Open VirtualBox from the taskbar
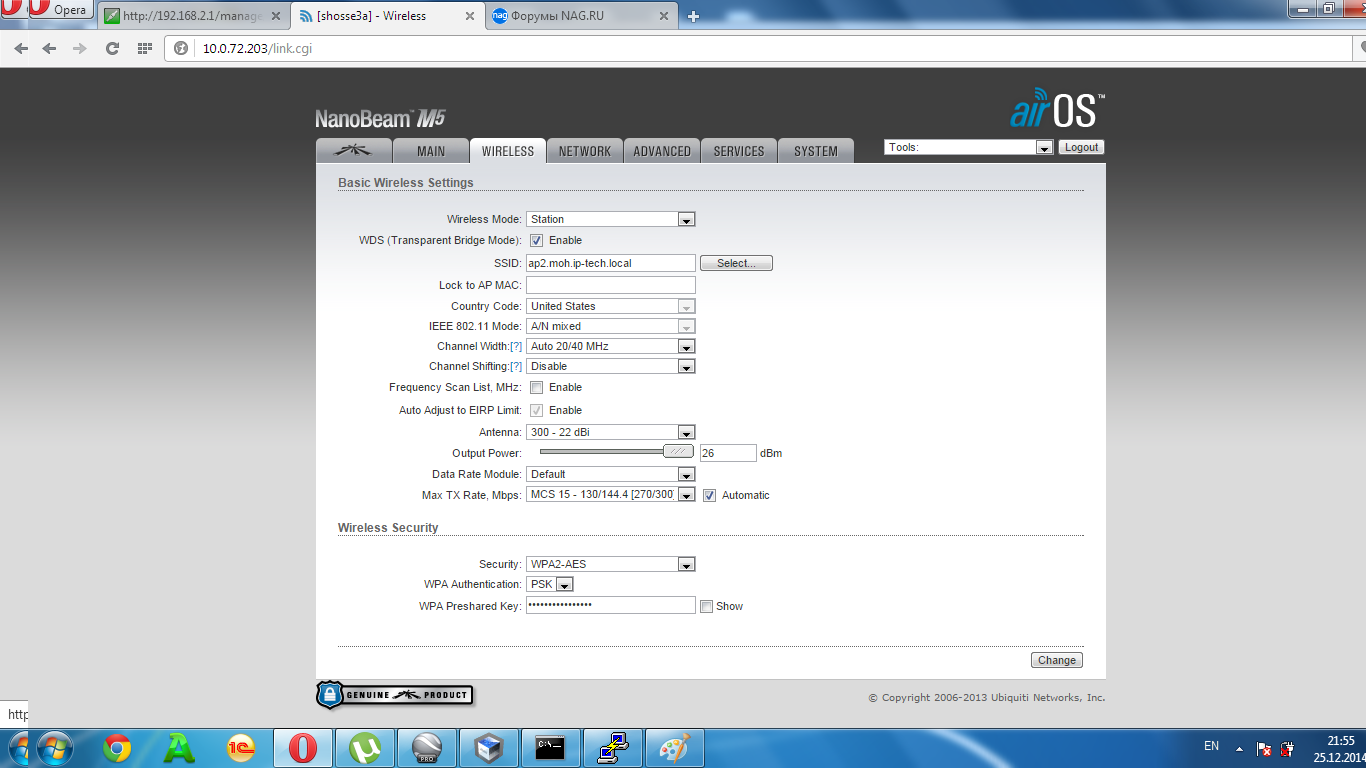1366x768 pixels. (x=489, y=748)
